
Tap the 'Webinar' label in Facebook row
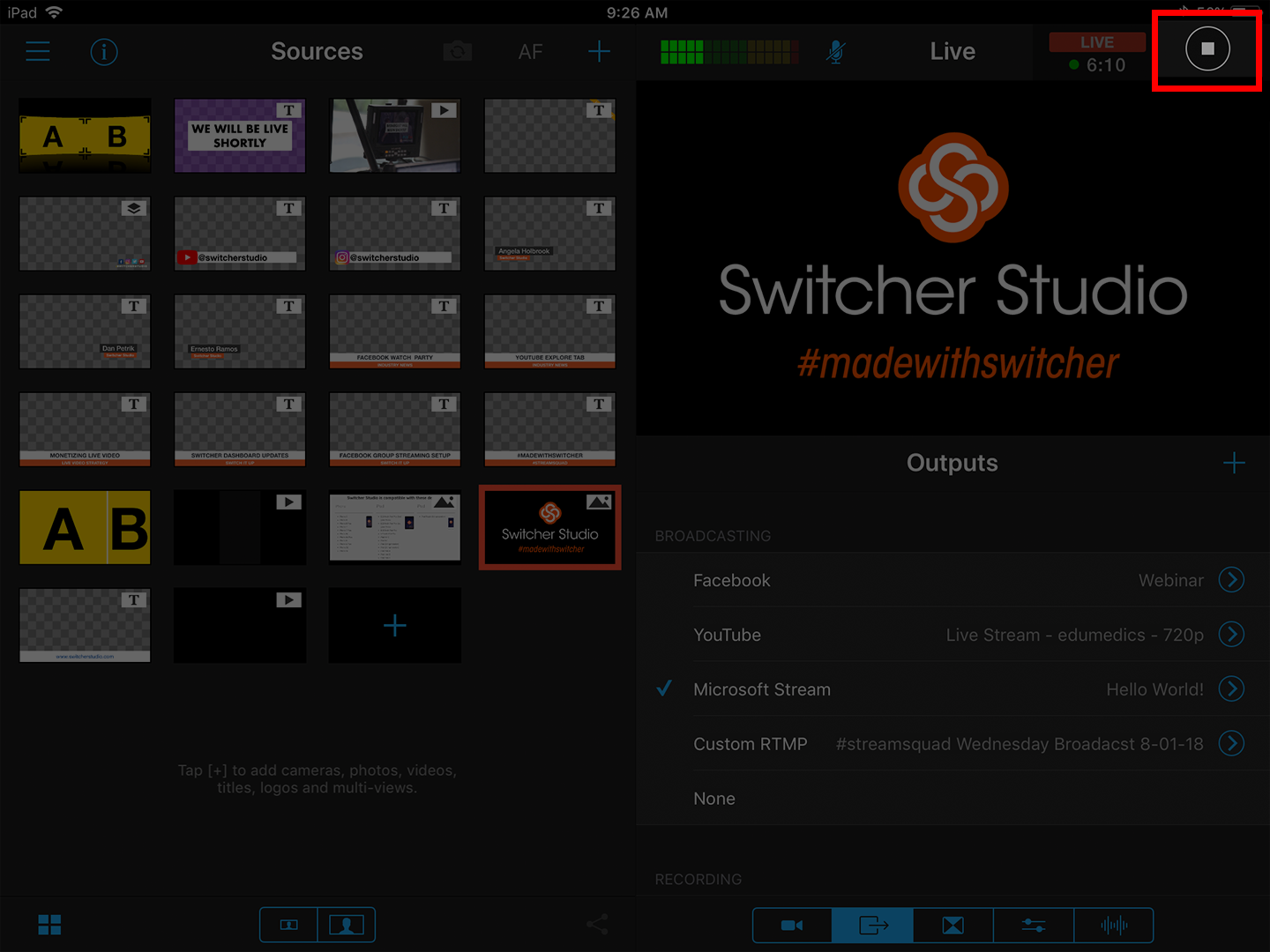pos(1170,580)
